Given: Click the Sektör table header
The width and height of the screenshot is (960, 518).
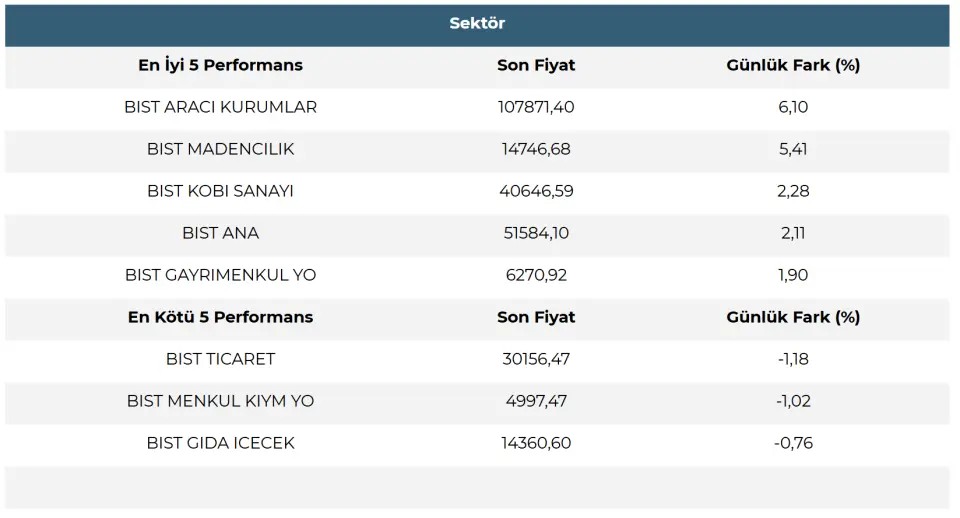Looking at the screenshot, I should point(477,24).
